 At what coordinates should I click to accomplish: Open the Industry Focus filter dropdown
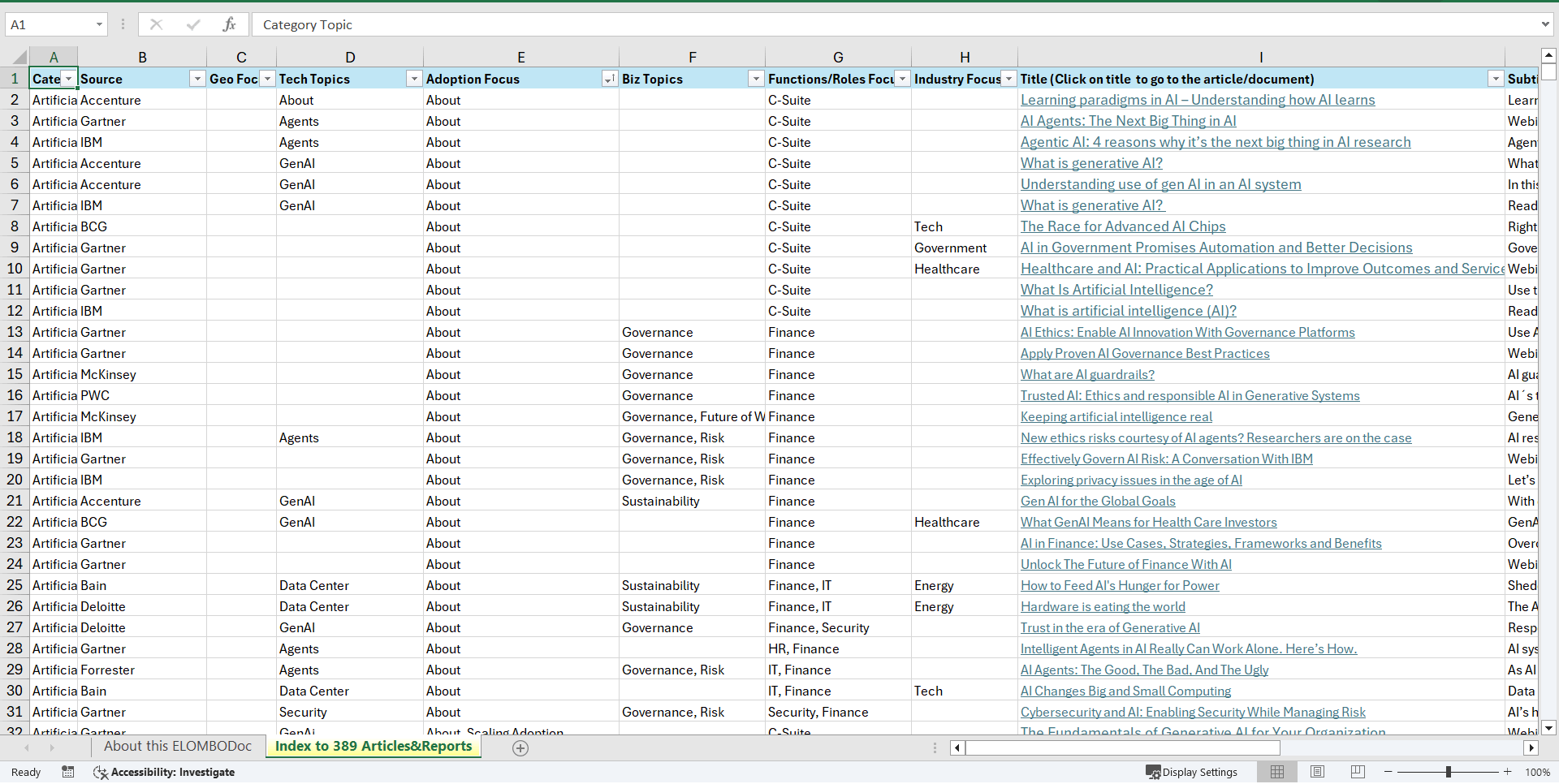[x=1008, y=79]
